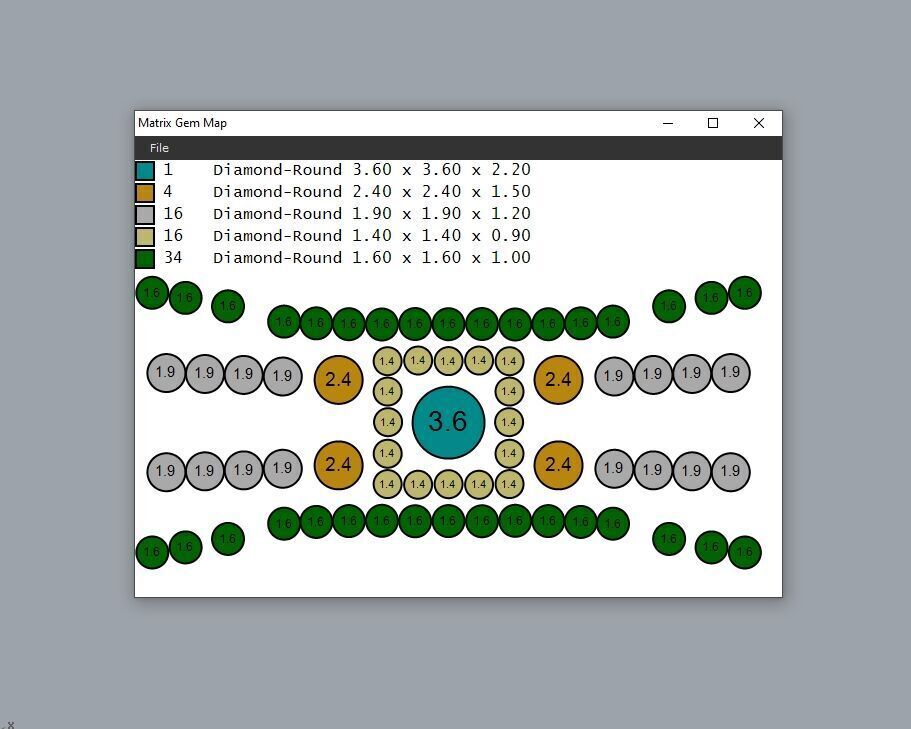The height and width of the screenshot is (729, 911).
Task: Click the top-left corner 1.4 gem of the square halo
Action: coord(388,361)
